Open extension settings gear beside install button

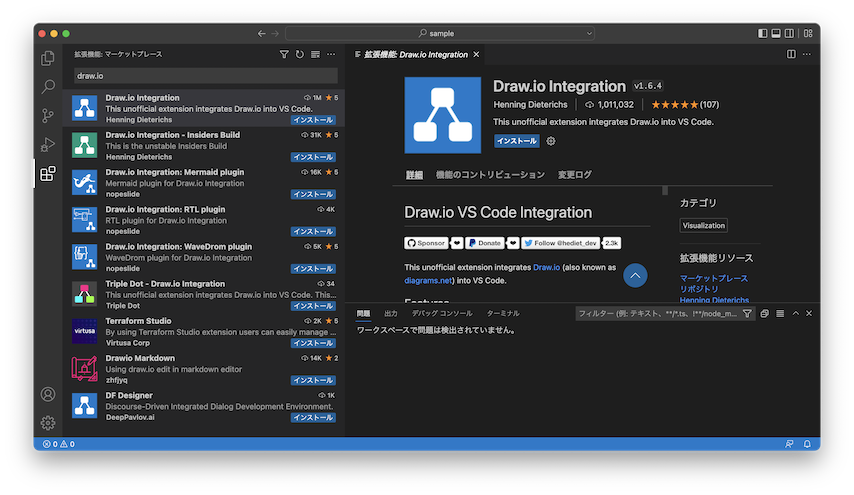(x=551, y=141)
